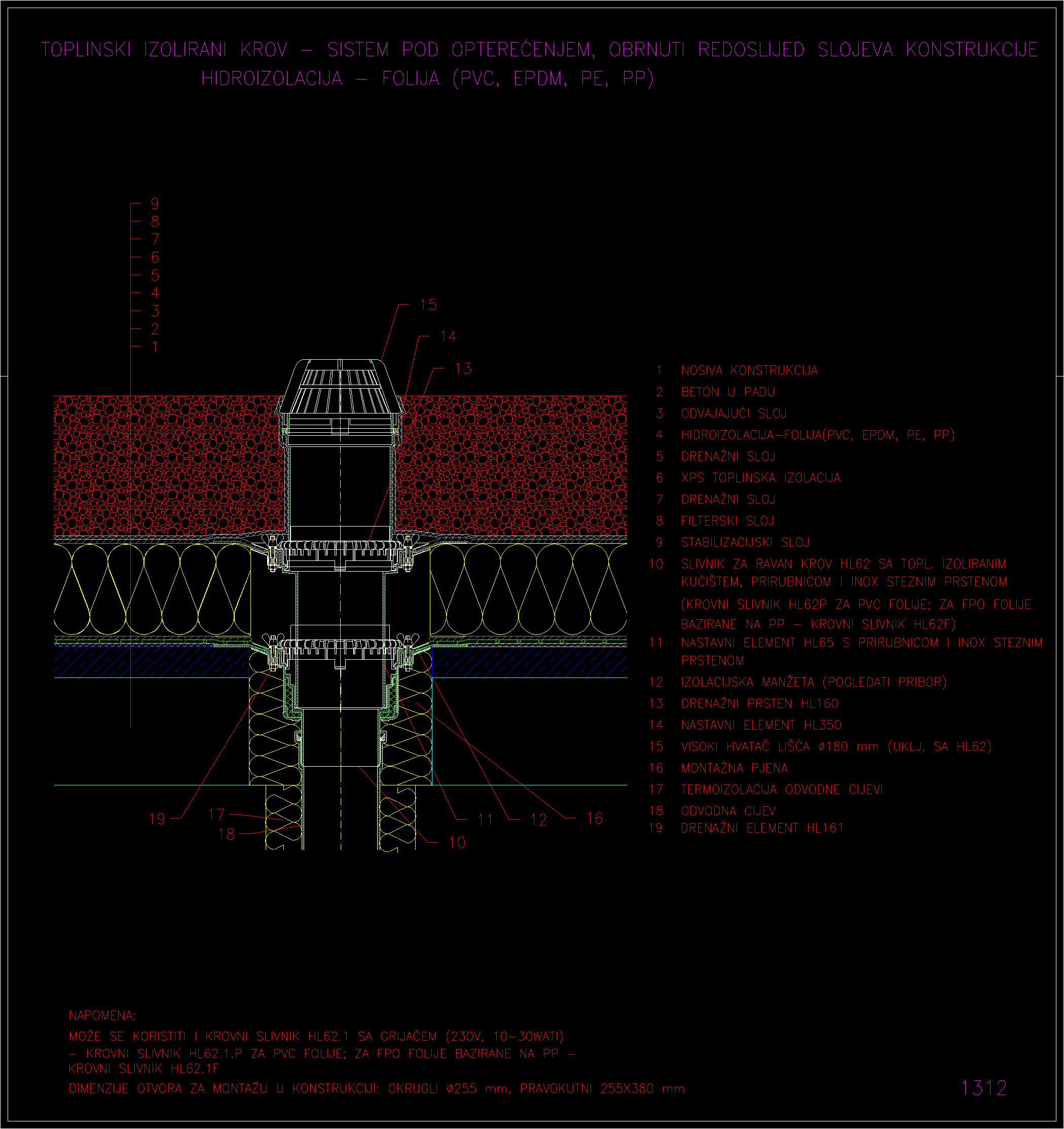1064x1129 pixels.
Task: Click note line 'MOŽE SE KORISTITI I KROVNI SLIVNIK HL62.1 SA GRIJAČEM'
Action: [x=316, y=1037]
